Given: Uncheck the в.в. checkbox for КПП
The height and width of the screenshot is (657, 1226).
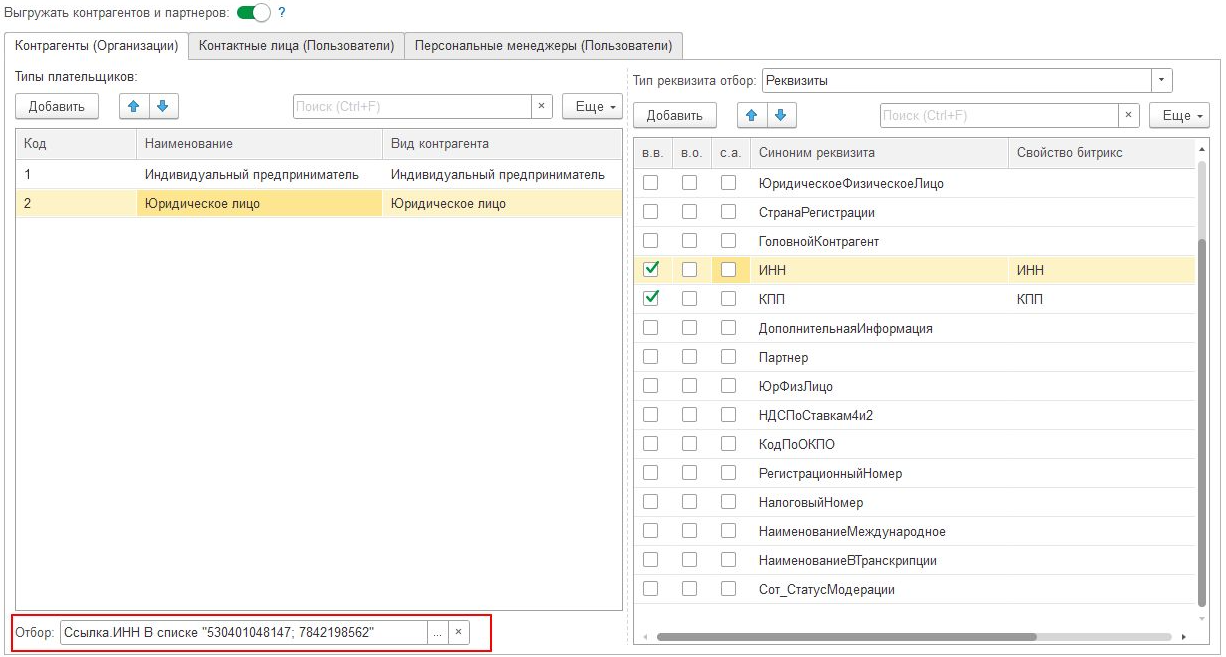Looking at the screenshot, I should pos(651,298).
